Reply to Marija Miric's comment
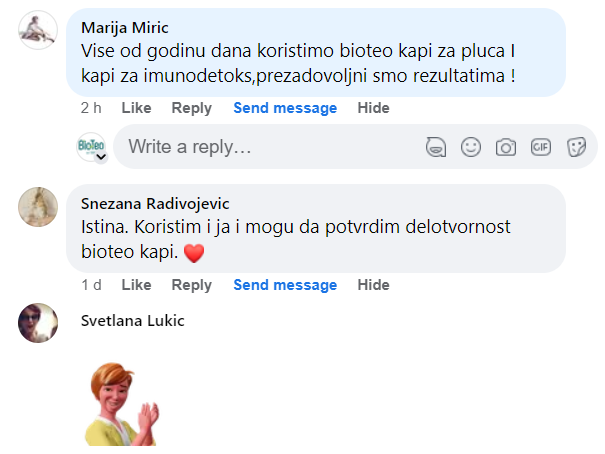 click(191, 108)
